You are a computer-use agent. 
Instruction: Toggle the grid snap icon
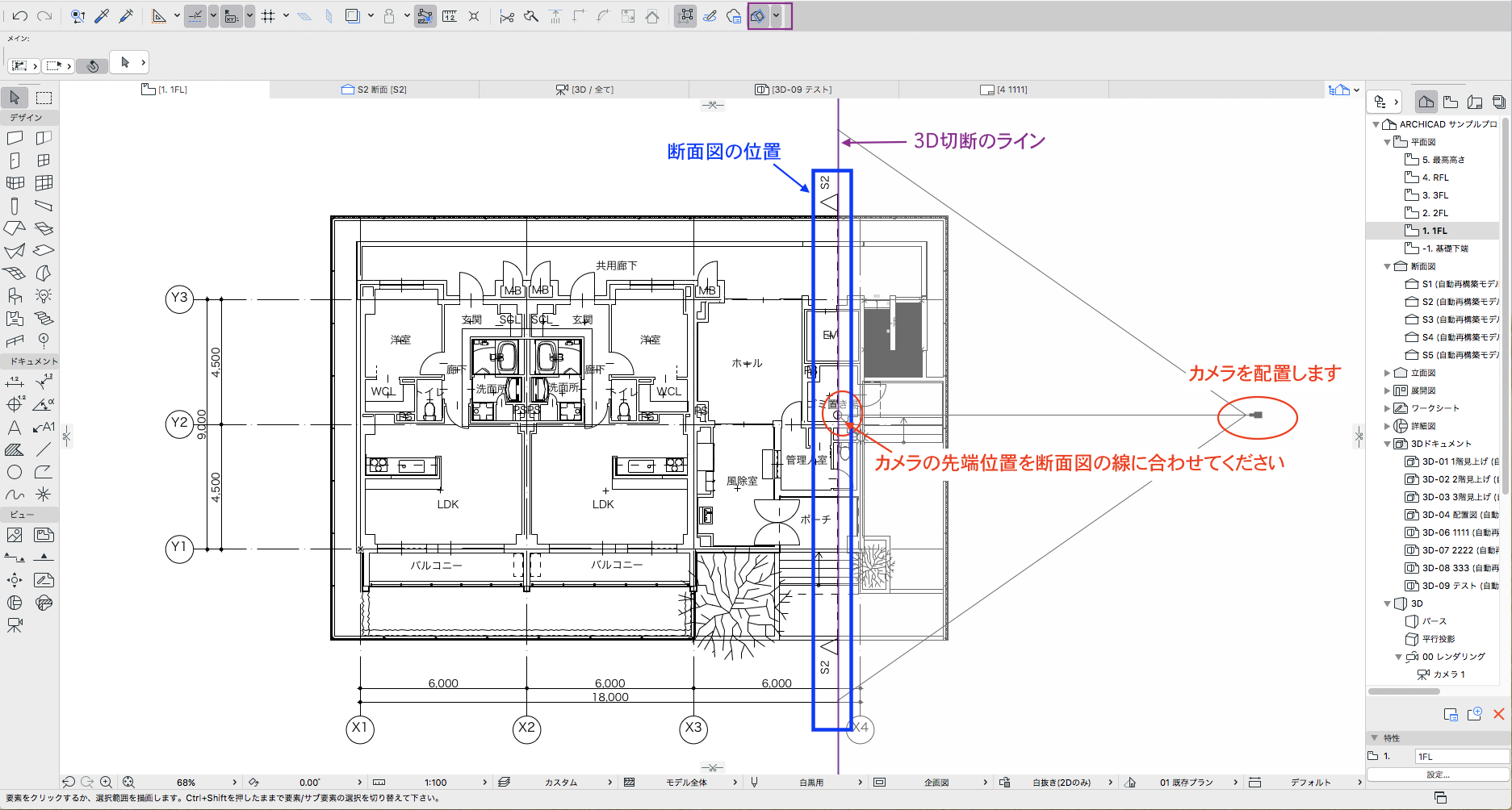[268, 16]
